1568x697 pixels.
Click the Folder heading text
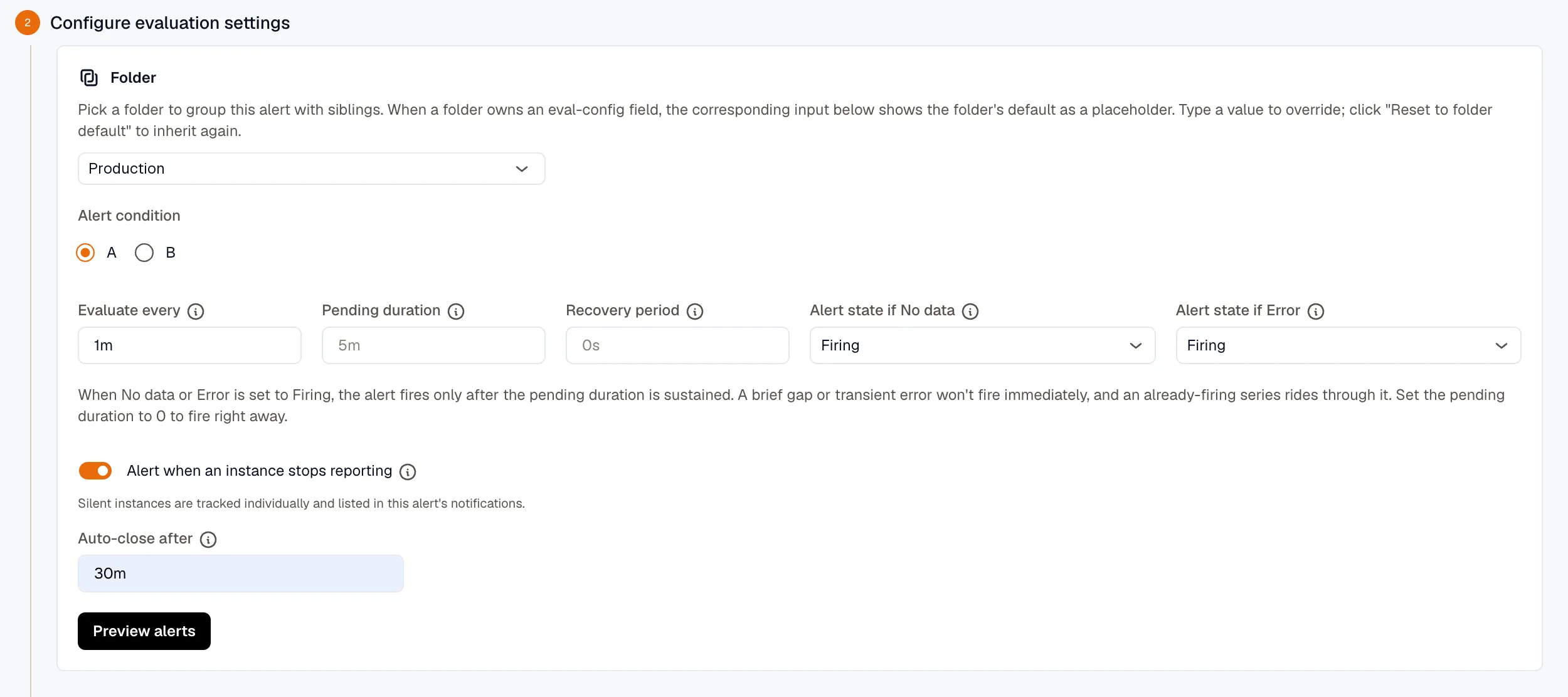(133, 78)
